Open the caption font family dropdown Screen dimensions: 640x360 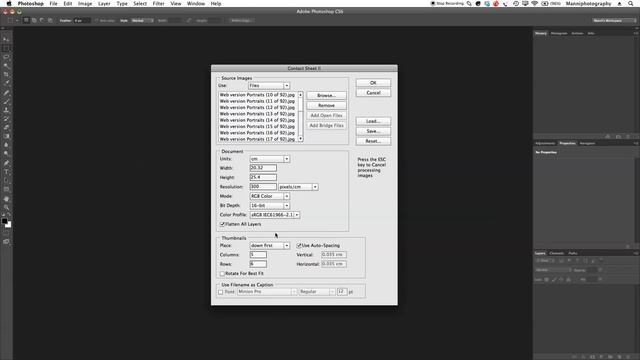(x=267, y=292)
